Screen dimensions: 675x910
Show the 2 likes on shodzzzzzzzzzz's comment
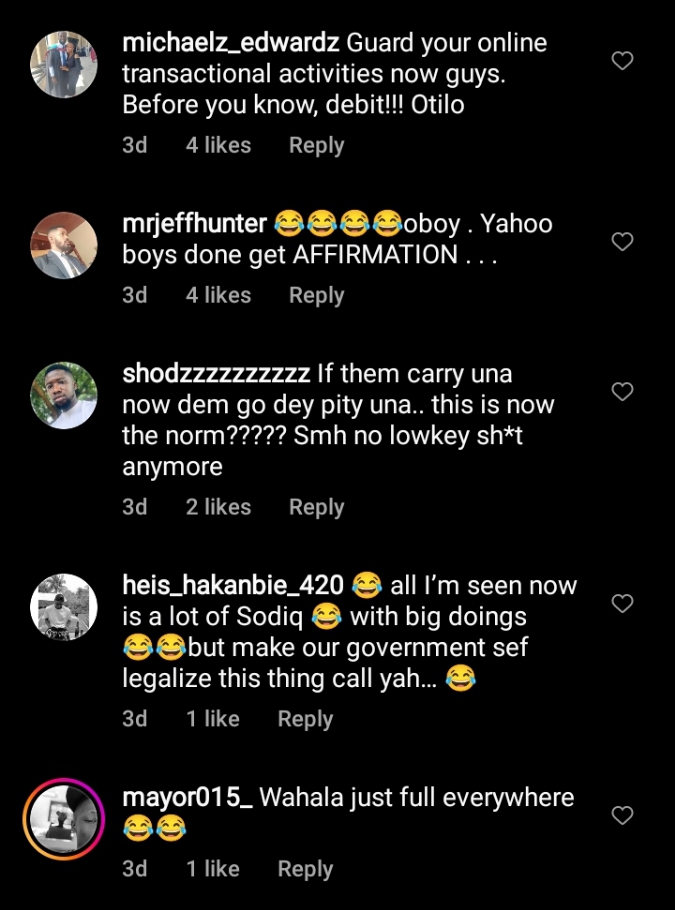point(218,507)
